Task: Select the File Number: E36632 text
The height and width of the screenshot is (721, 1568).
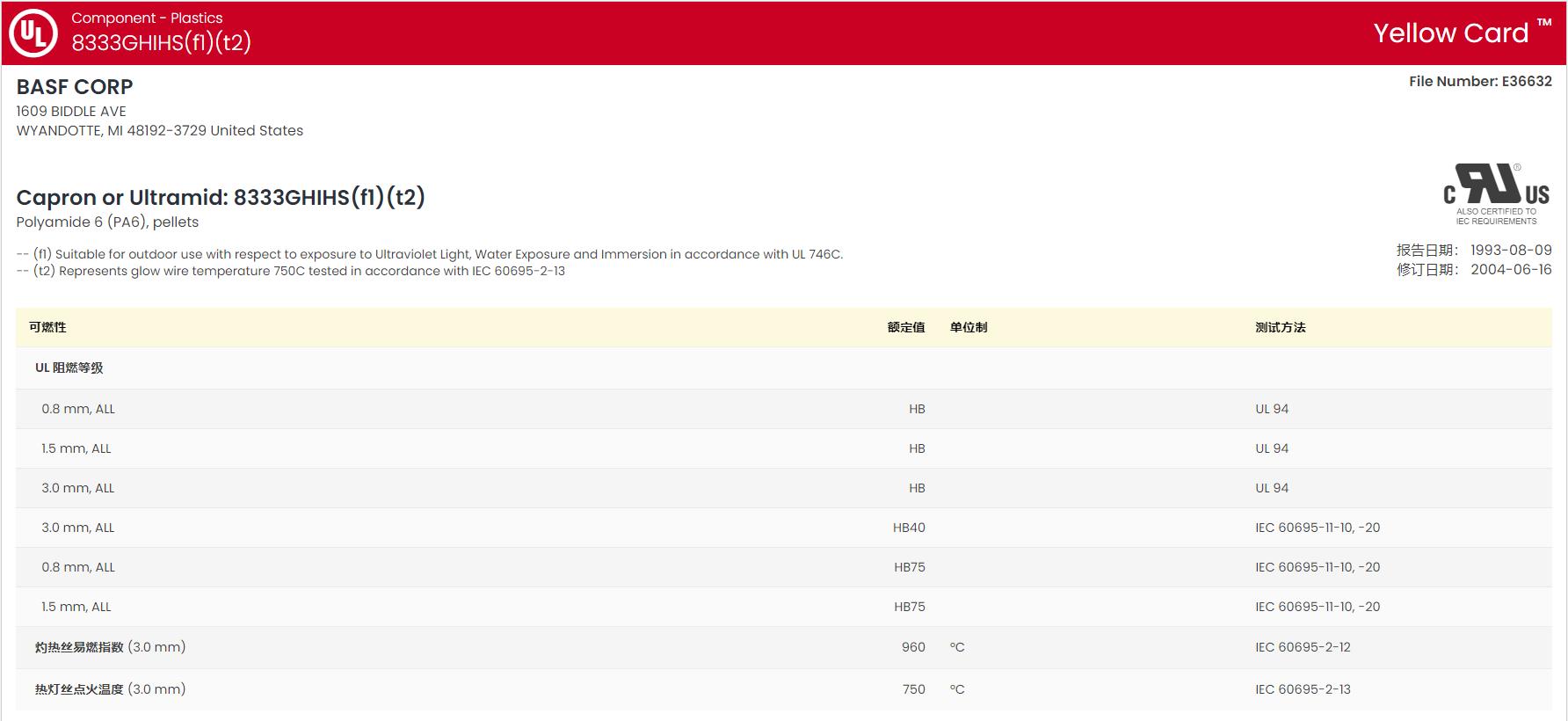Action: (1480, 81)
